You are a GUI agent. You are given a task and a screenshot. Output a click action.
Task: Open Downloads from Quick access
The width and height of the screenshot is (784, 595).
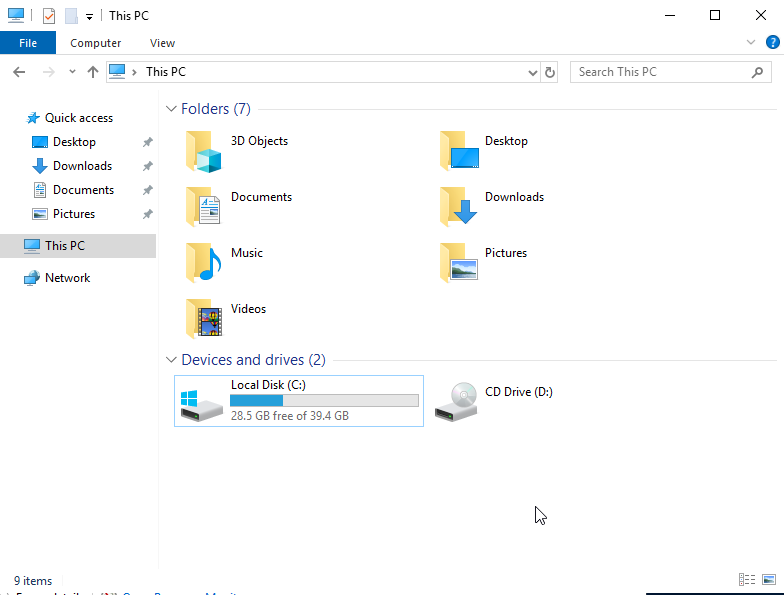pyautogui.click(x=82, y=166)
